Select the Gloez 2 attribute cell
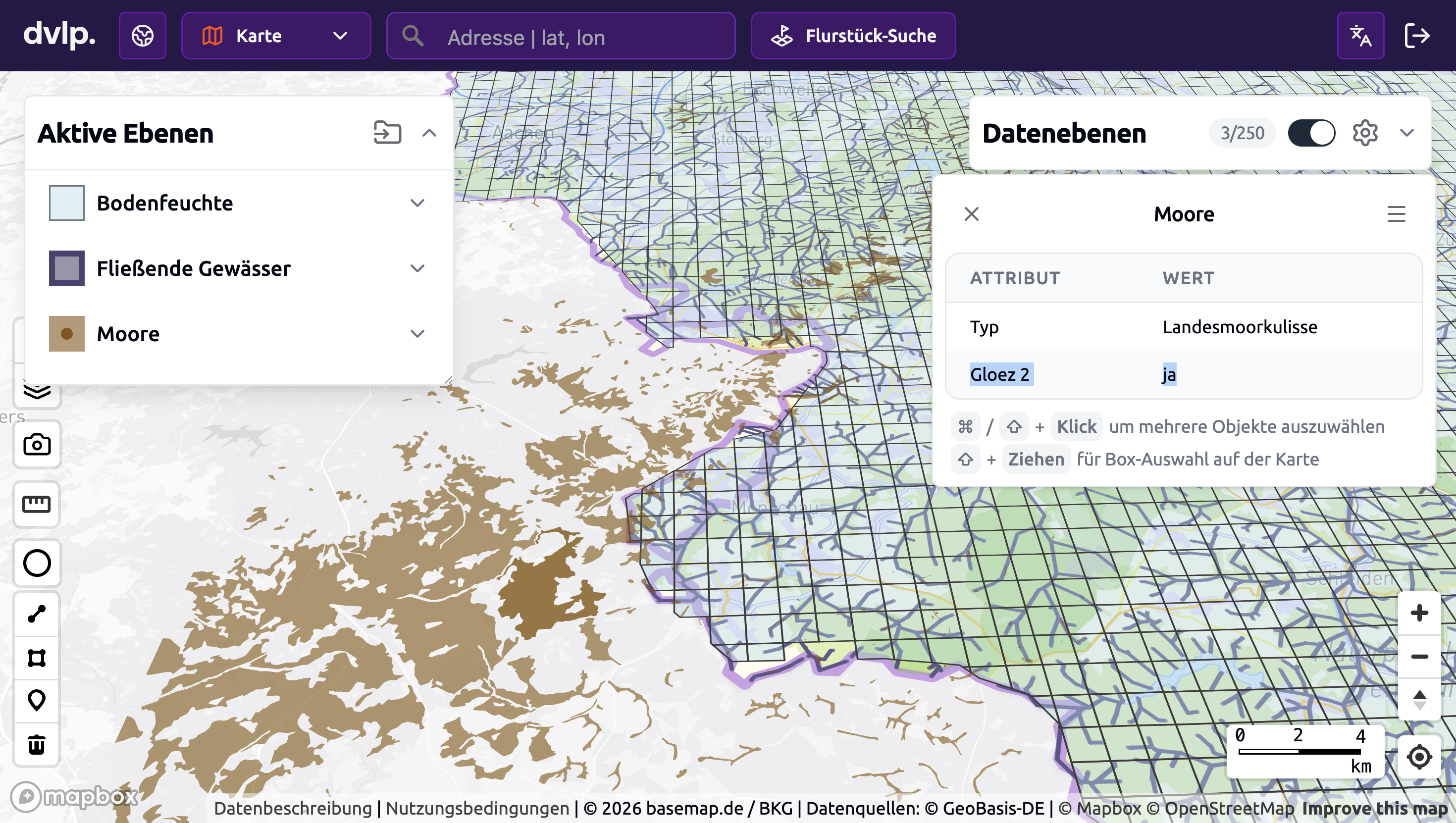Screen dimensions: 1456x823 1001,374
